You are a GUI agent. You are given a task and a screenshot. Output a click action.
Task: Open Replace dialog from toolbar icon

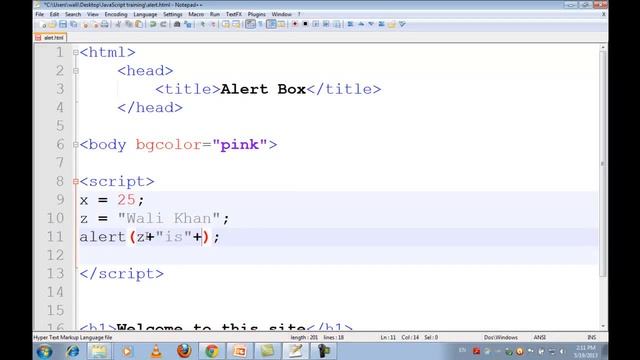[188, 24]
